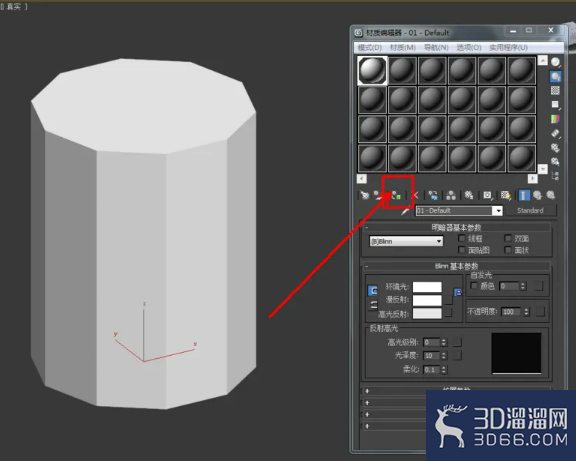
Task: Toggle the ambient-diffuse map lock
Action: point(458,292)
